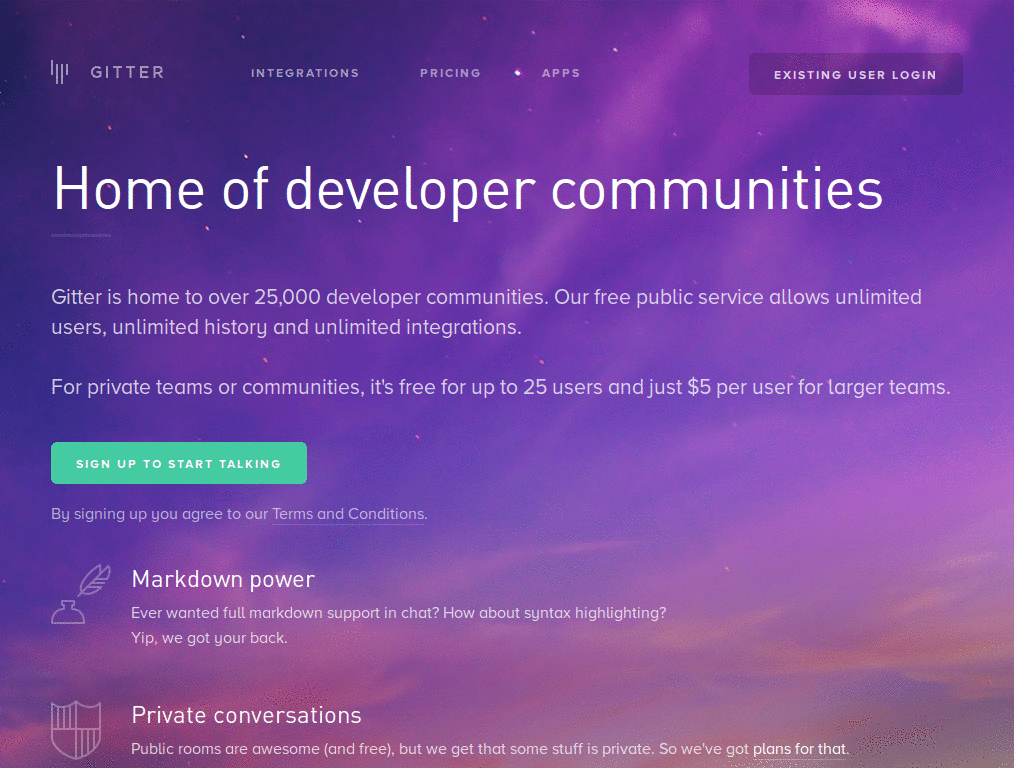The image size is (1024, 768).
Task: Click Sign Up To Start Talking
Action: point(179,463)
